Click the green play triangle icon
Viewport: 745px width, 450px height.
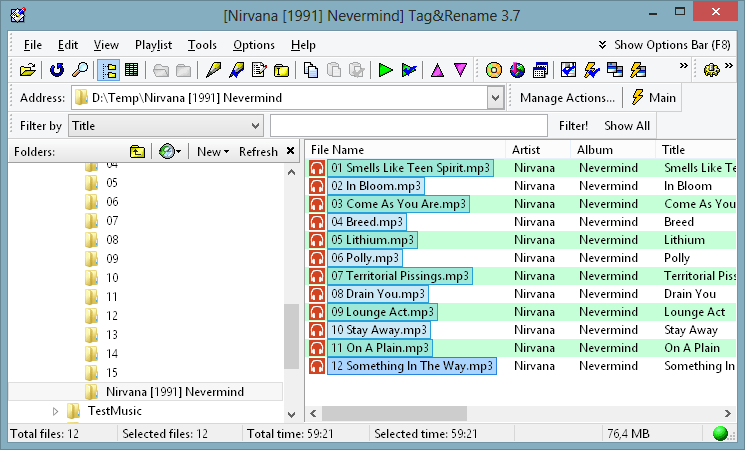[385, 70]
